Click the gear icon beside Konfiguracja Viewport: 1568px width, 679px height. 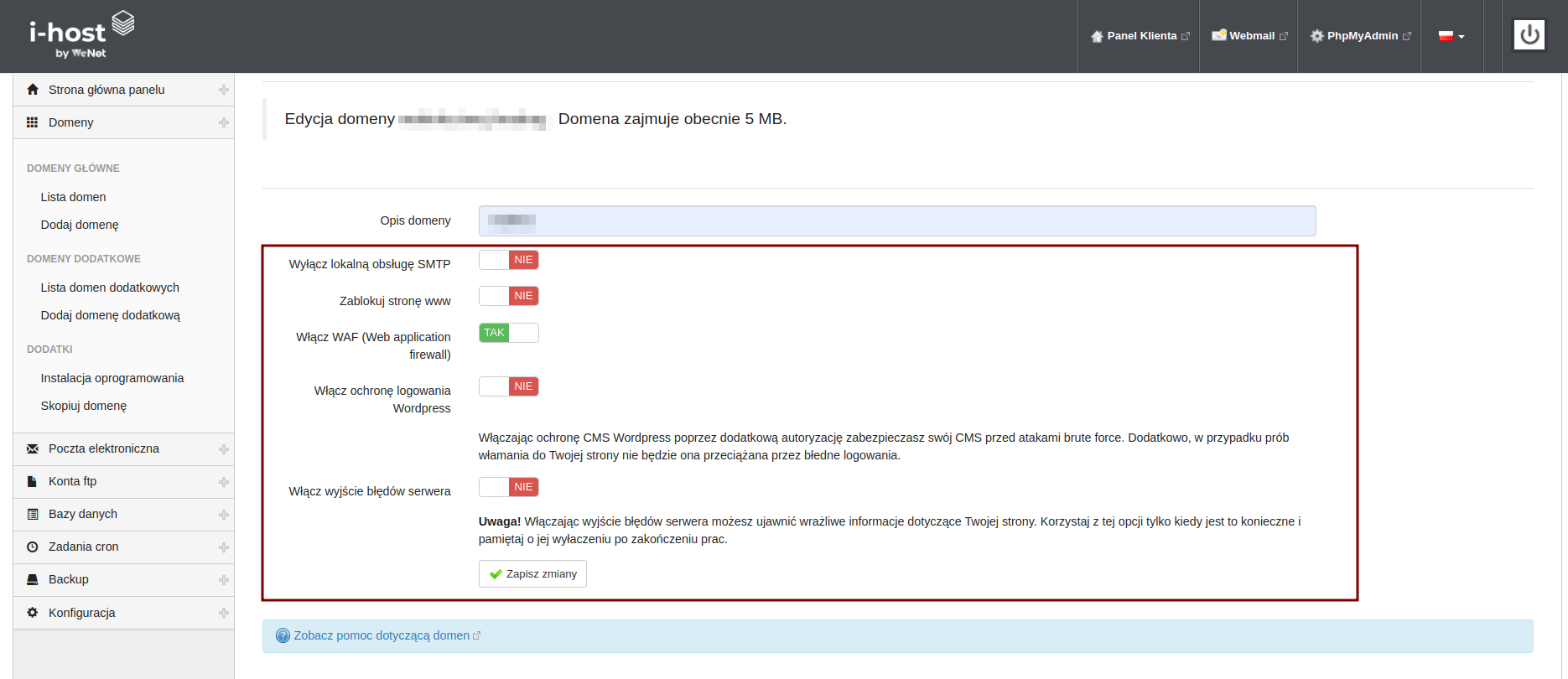pyautogui.click(x=33, y=613)
